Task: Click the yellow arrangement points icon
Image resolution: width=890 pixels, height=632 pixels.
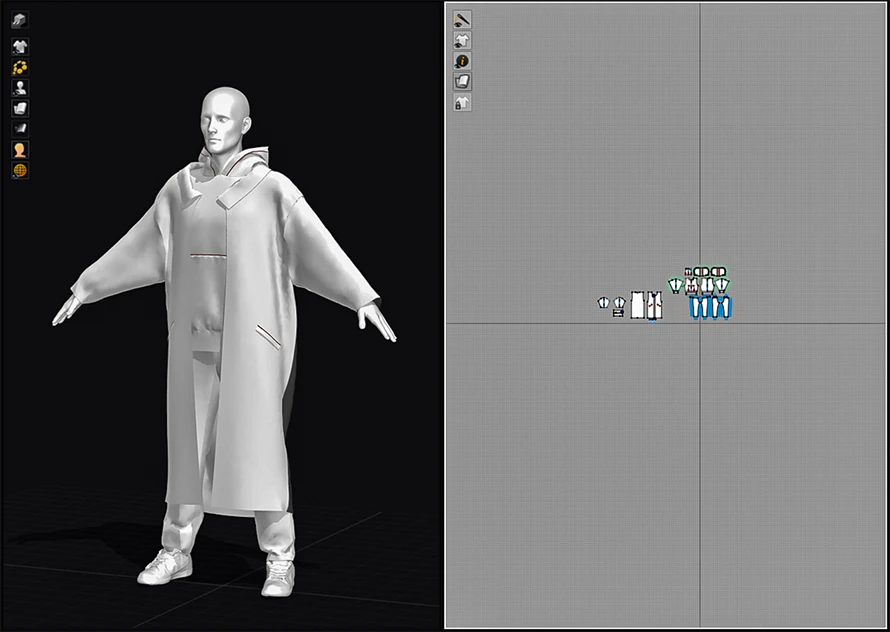Action: (20, 68)
